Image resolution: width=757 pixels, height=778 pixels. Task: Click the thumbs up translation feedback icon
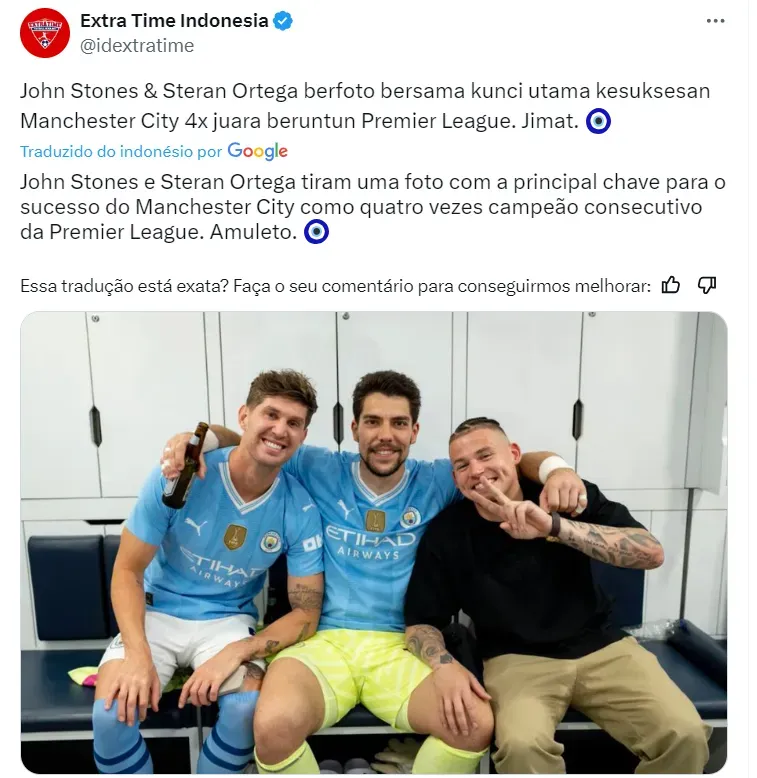(671, 286)
